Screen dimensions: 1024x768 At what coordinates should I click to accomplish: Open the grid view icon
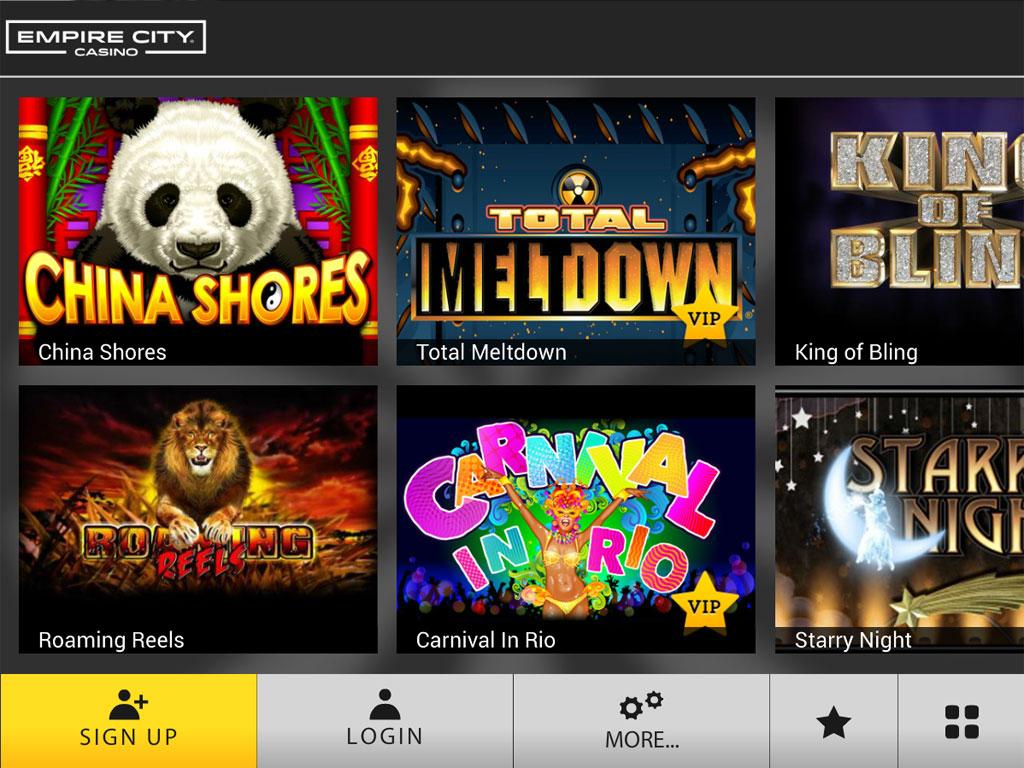point(961,722)
